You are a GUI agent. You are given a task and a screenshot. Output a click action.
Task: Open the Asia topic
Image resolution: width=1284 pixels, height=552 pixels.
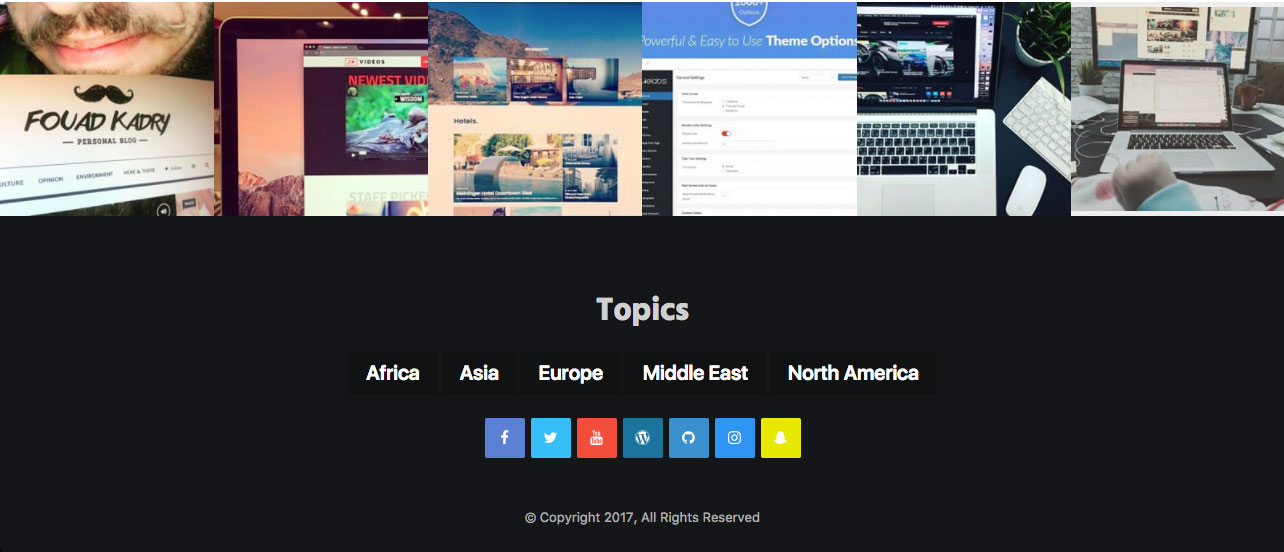click(479, 373)
